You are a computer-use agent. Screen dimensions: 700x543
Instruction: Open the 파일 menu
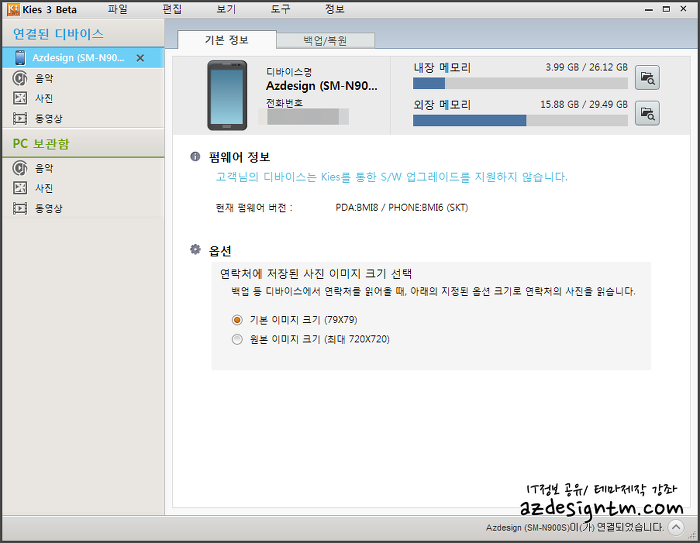(117, 9)
